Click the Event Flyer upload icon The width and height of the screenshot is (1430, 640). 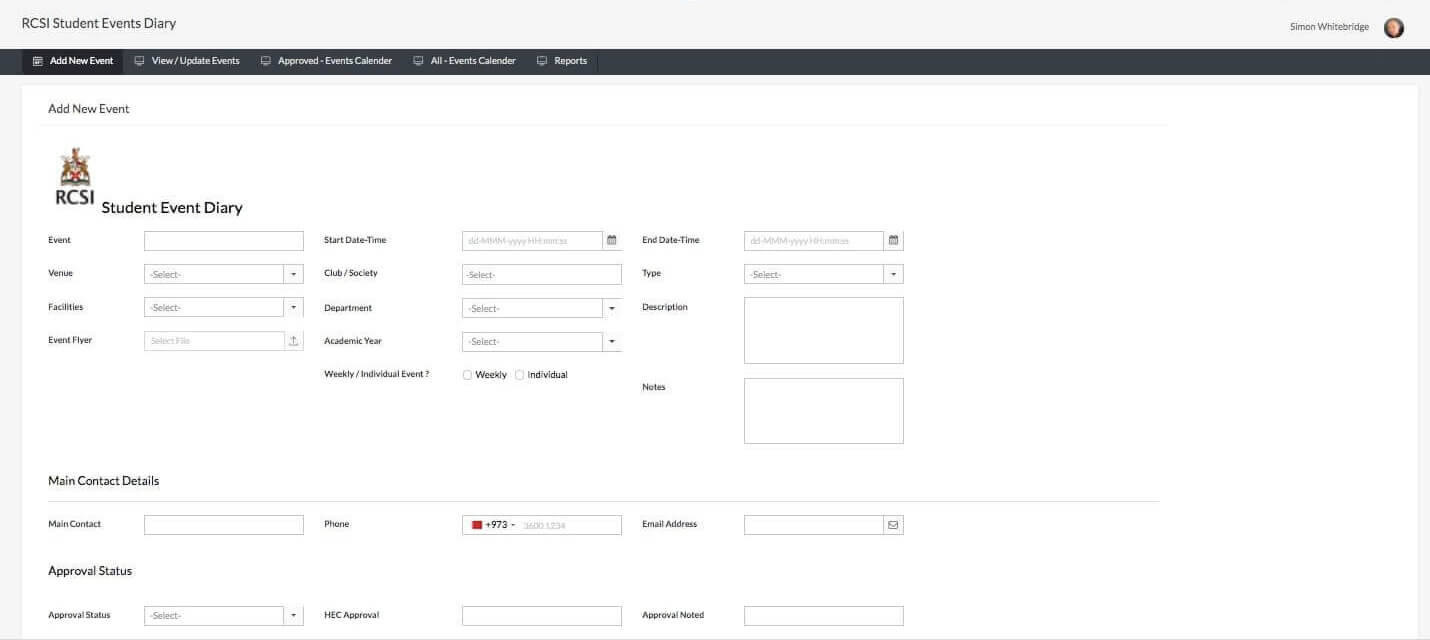(x=293, y=341)
